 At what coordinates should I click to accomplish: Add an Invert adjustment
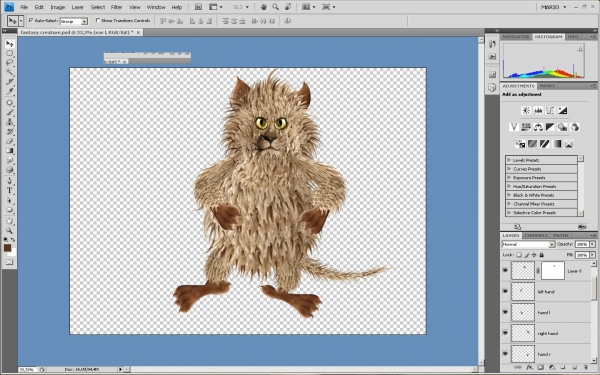(520, 144)
